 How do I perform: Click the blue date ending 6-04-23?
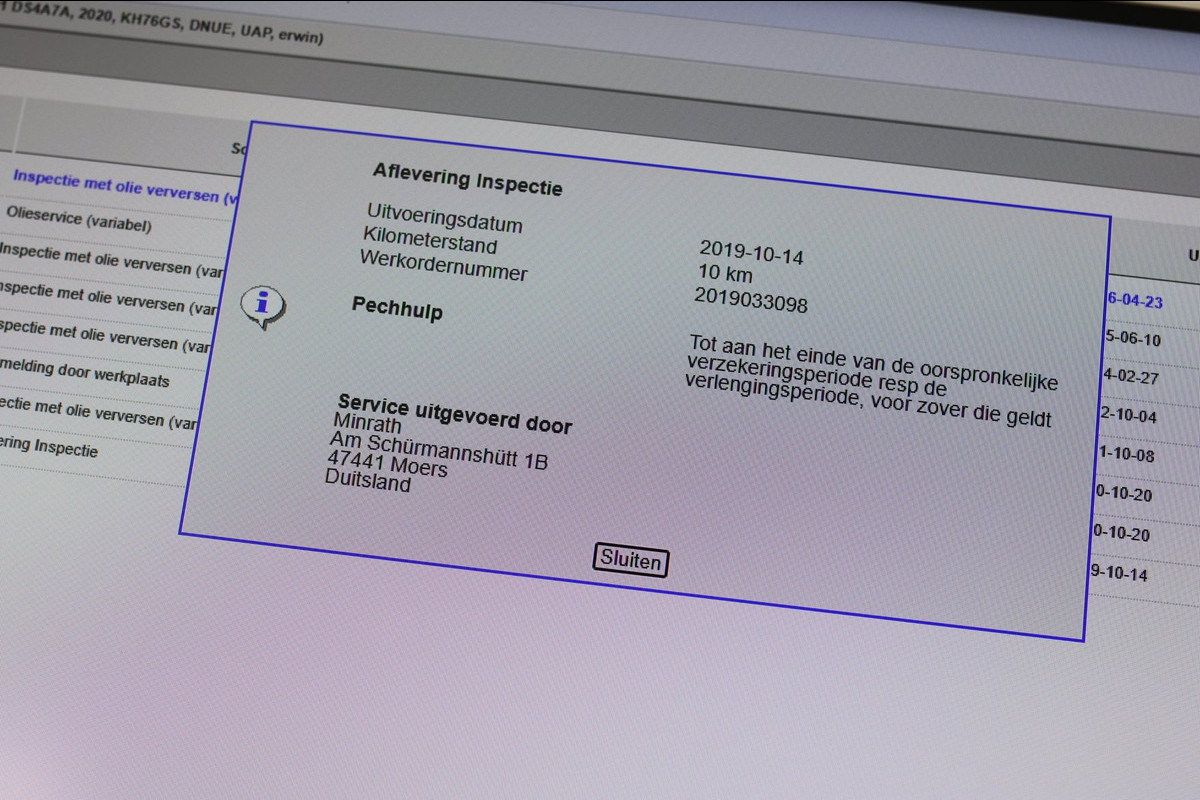[1134, 302]
